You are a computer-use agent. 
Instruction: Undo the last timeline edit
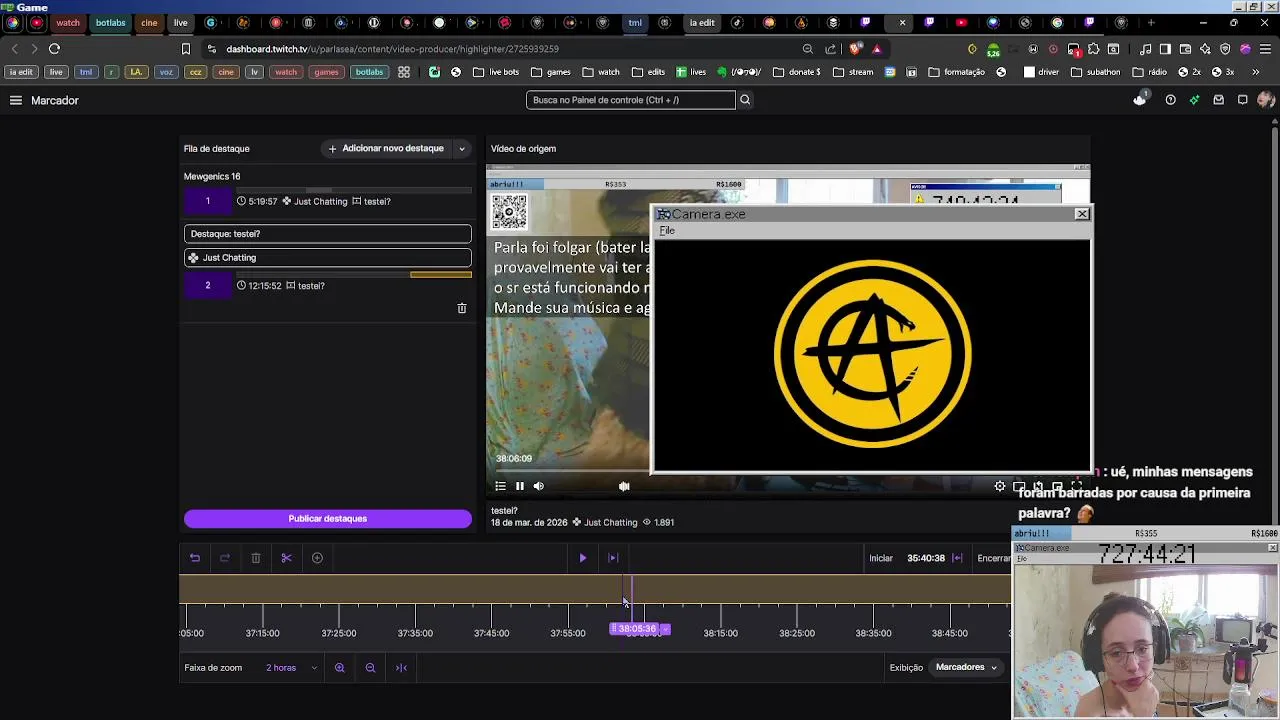tap(195, 558)
